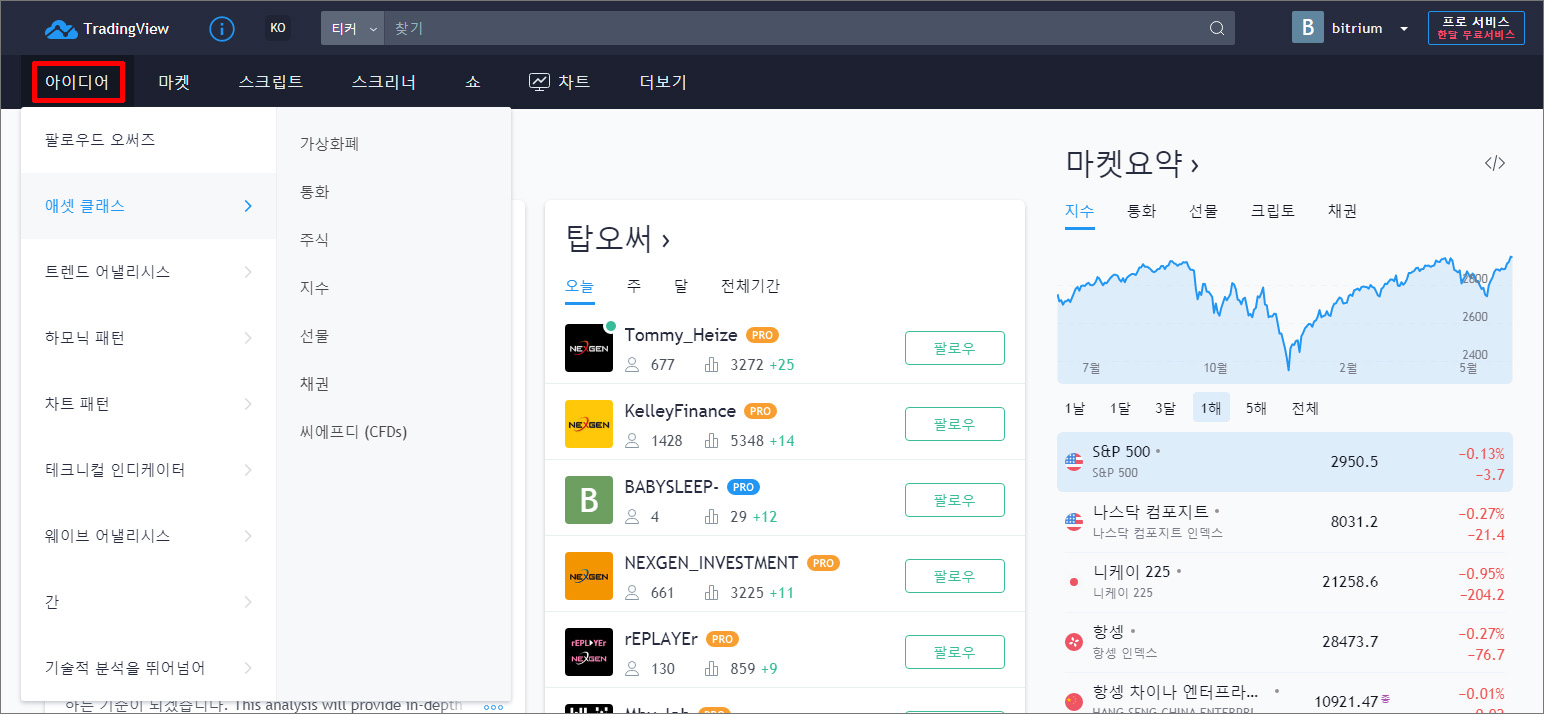Switch top authors to 전체기간 tab
The width and height of the screenshot is (1544, 714).
coord(750,286)
